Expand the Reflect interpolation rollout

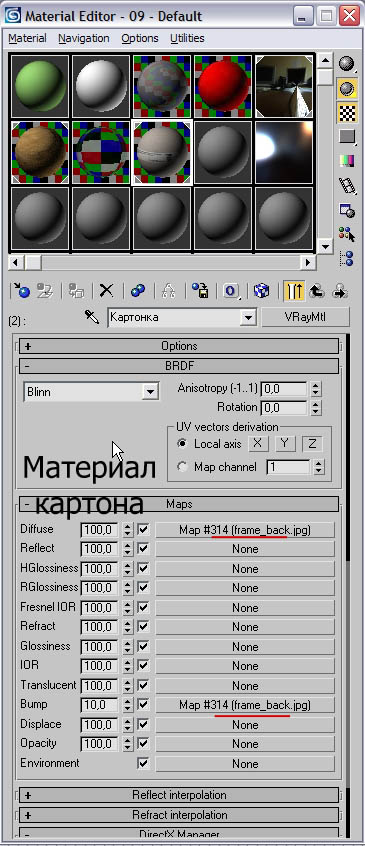tap(179, 795)
